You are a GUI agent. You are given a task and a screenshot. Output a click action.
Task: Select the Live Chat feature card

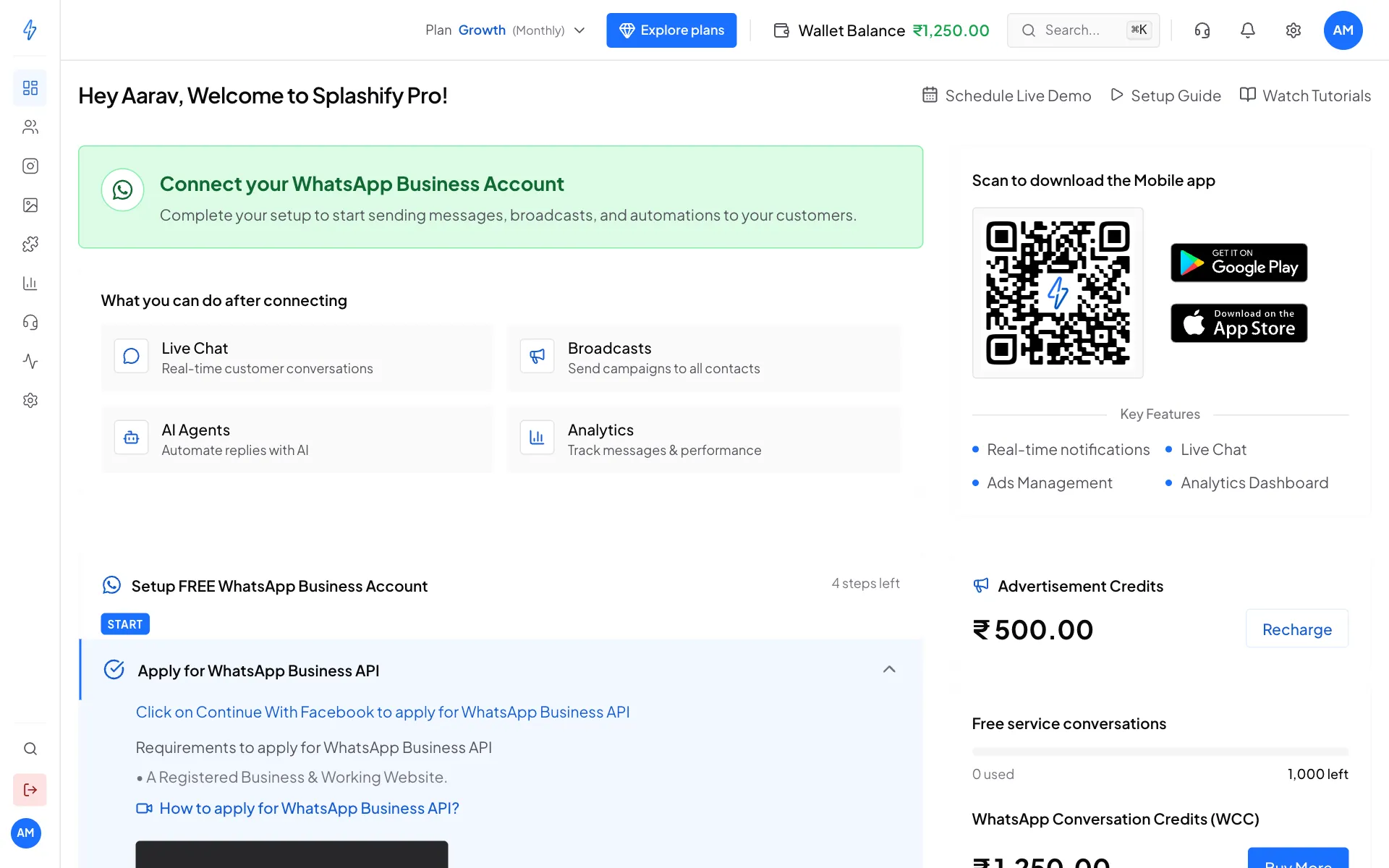coord(297,358)
